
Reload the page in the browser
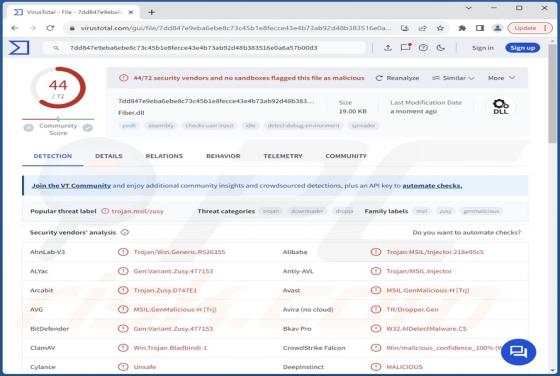[50, 28]
